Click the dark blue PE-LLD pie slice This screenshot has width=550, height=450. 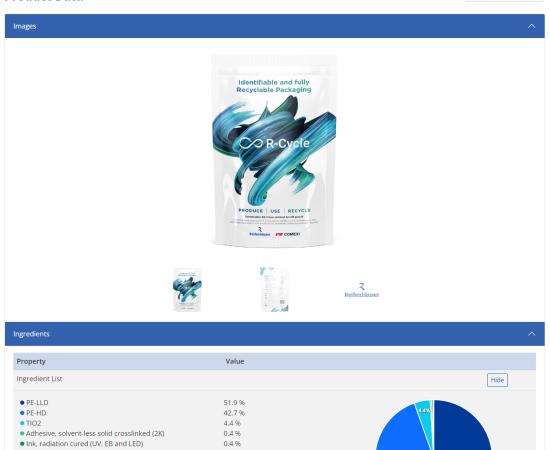coord(461,428)
